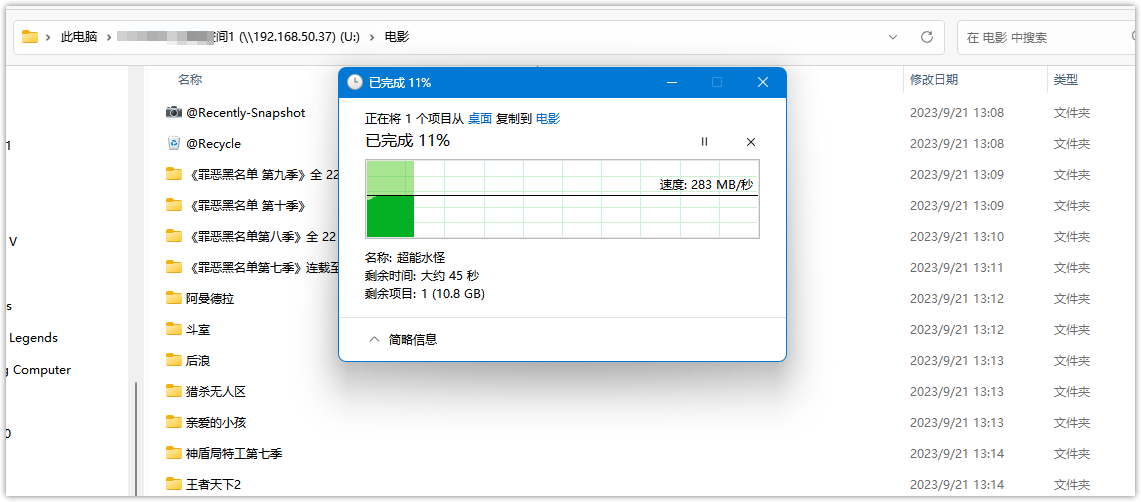Collapse details with 简略信息 chevron

(x=374, y=339)
